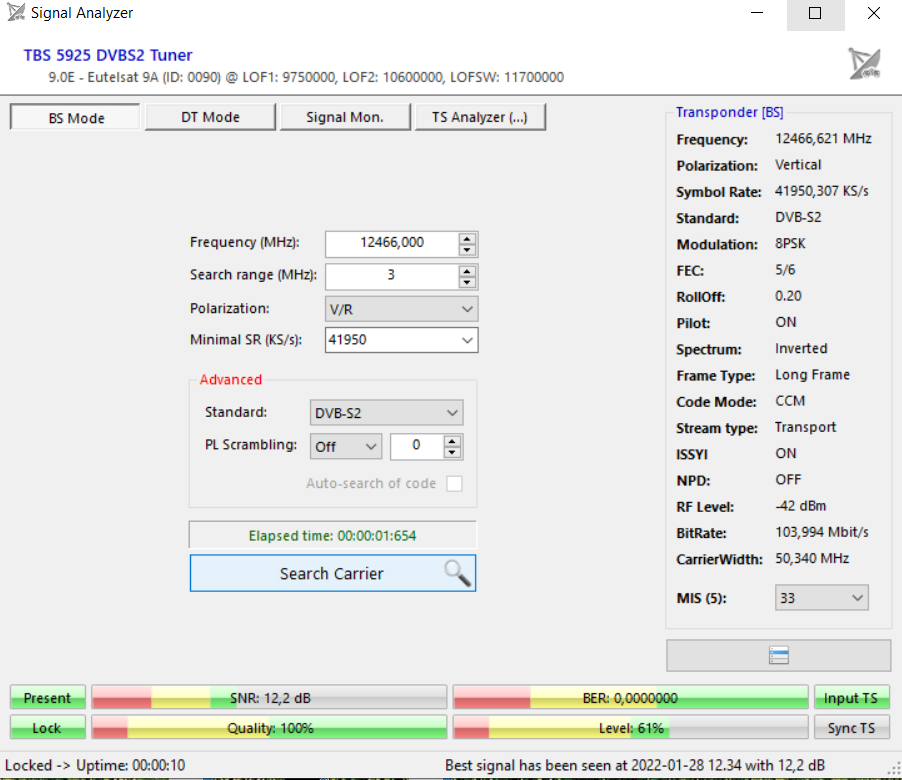The height and width of the screenshot is (780, 902).
Task: Click the Symbol Rate value 41950,307 KS/s
Action: [x=821, y=191]
